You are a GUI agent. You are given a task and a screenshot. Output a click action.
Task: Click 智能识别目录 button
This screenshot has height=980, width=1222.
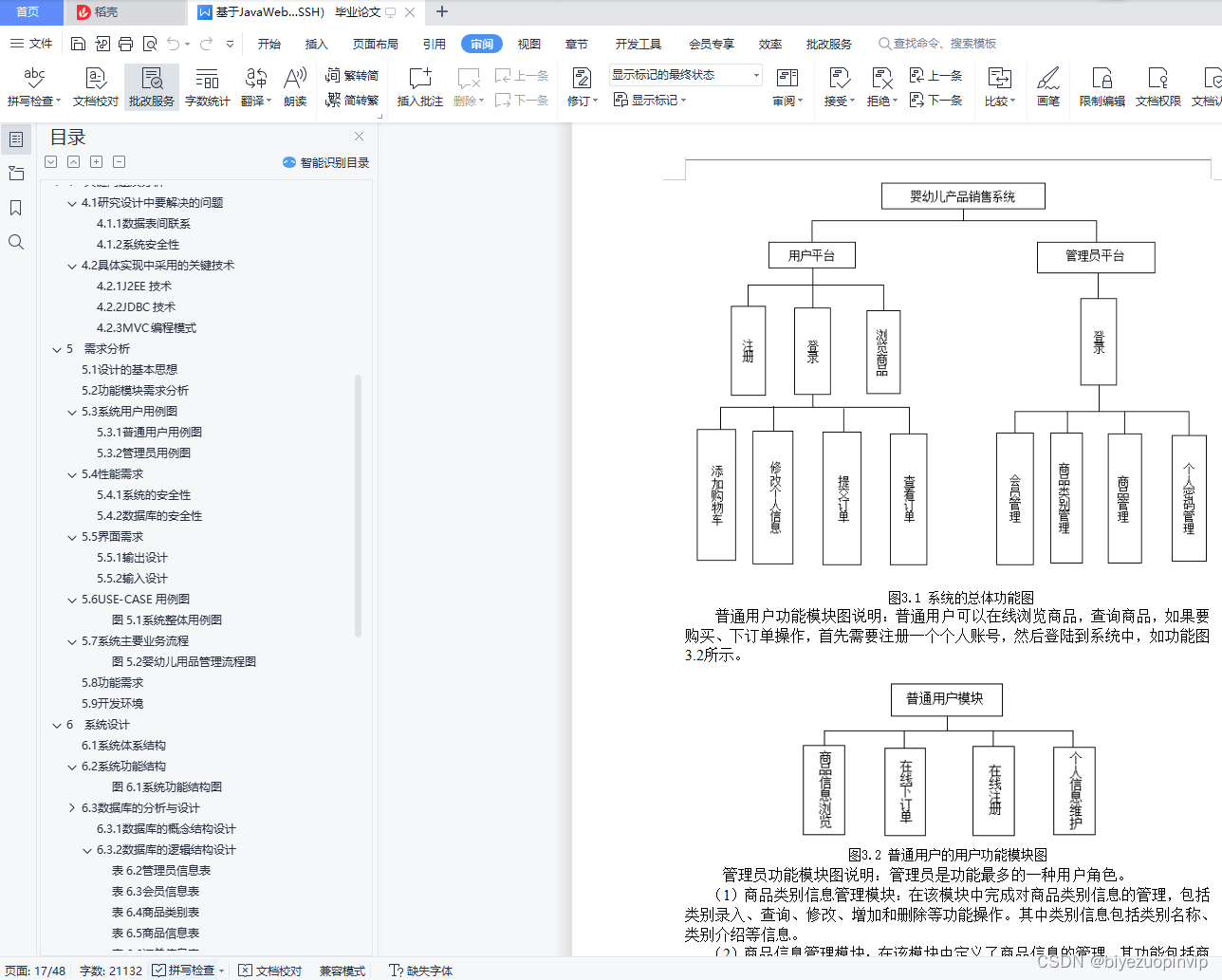(x=326, y=162)
